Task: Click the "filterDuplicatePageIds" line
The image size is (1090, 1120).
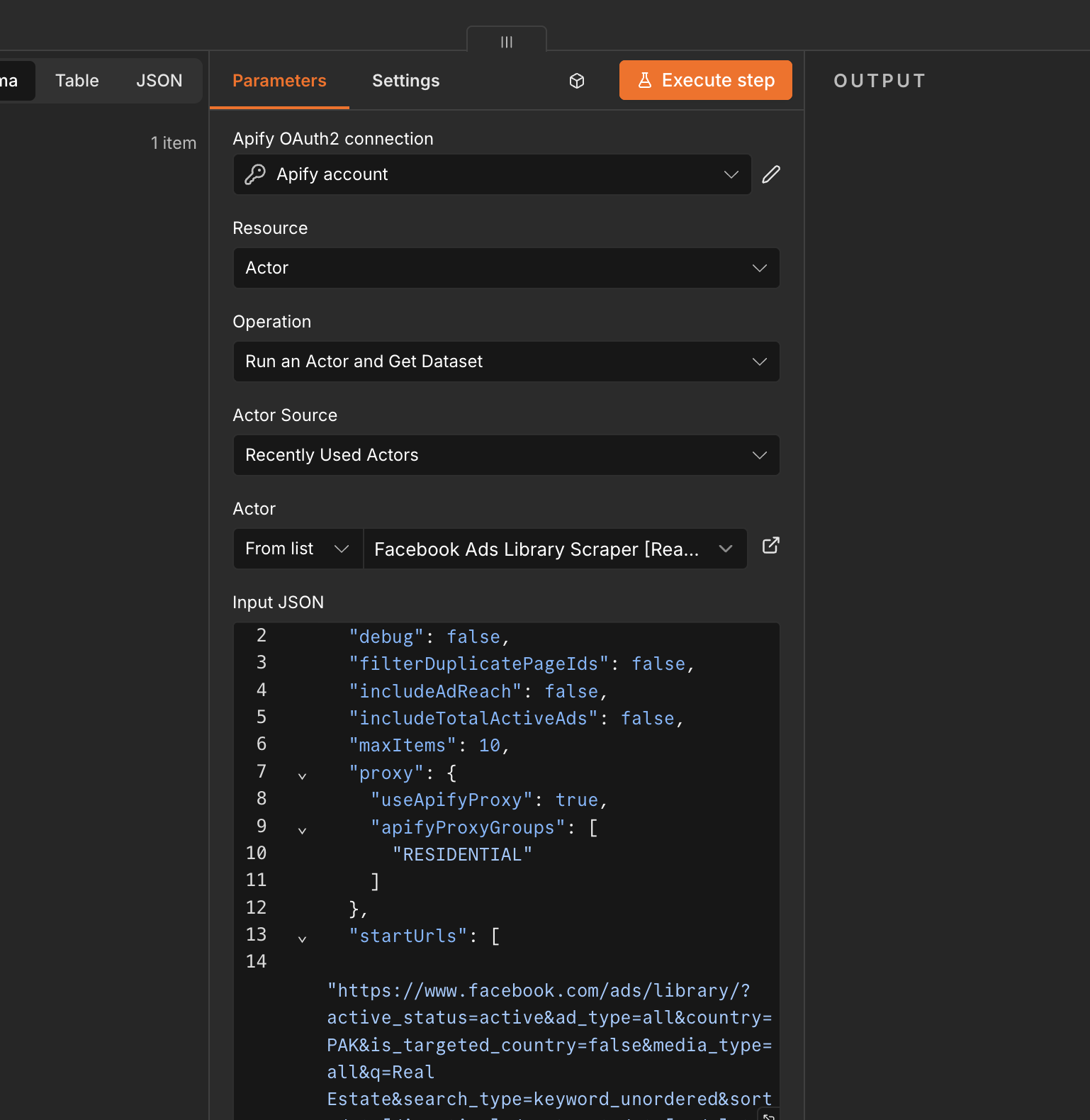Action: tap(522, 664)
